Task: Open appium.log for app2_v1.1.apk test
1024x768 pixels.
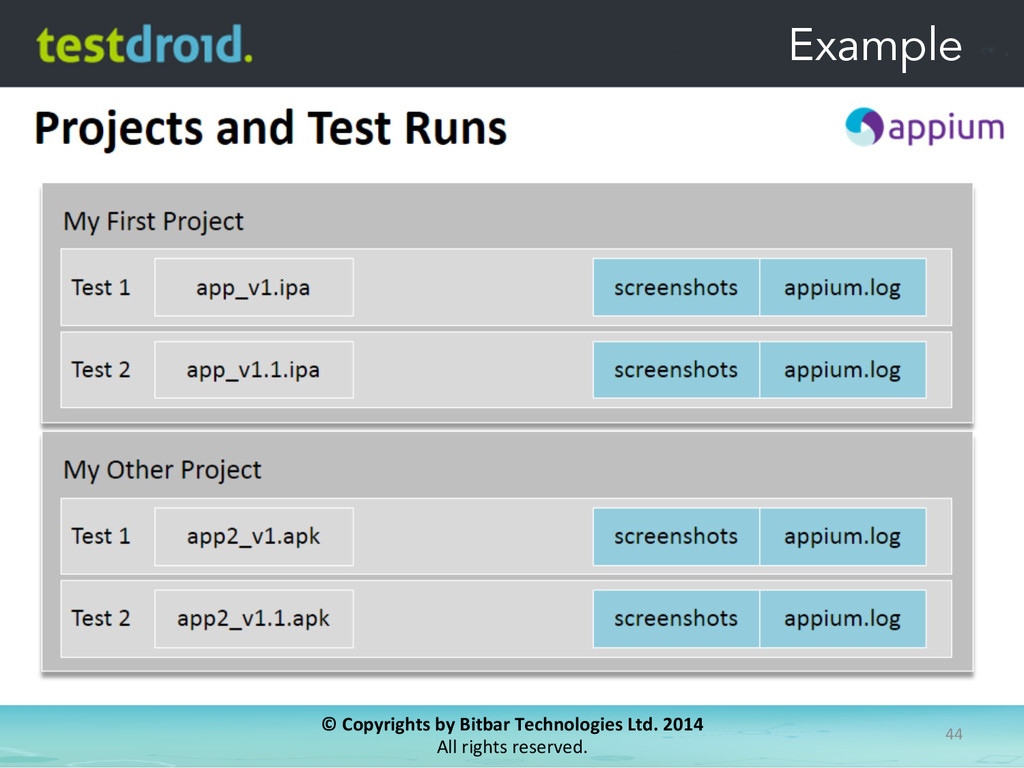Action: click(842, 618)
